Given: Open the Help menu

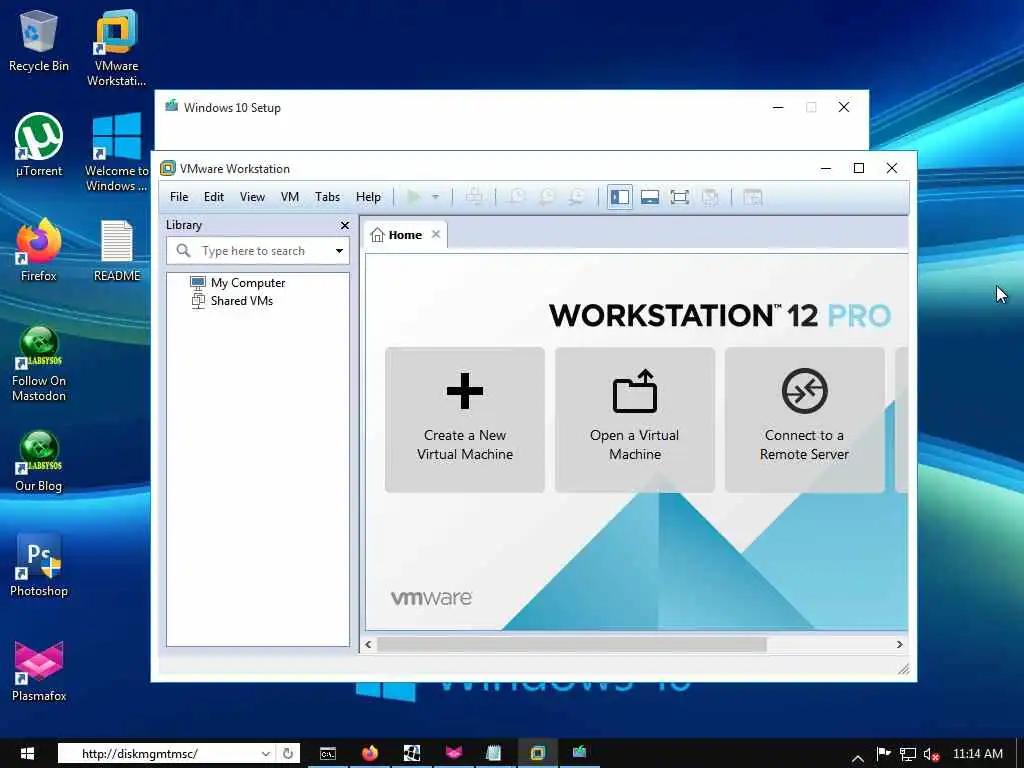Looking at the screenshot, I should coord(368,197).
